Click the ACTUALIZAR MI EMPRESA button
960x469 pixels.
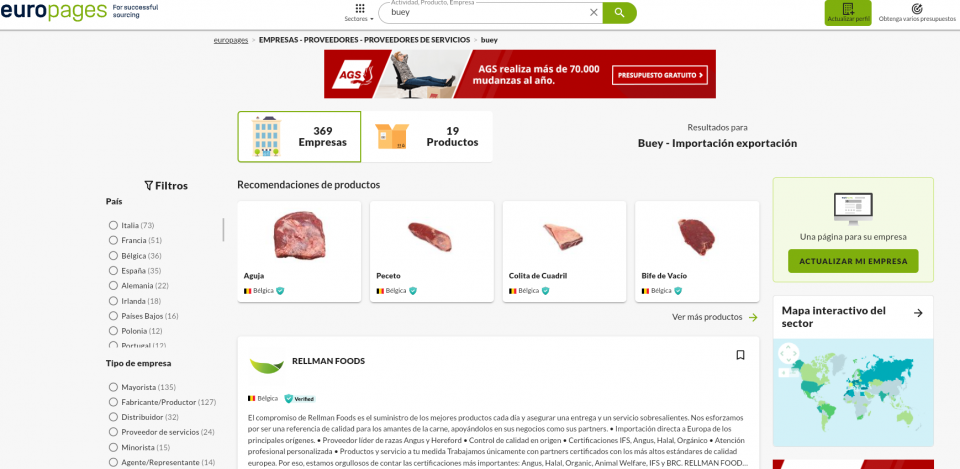click(x=853, y=261)
